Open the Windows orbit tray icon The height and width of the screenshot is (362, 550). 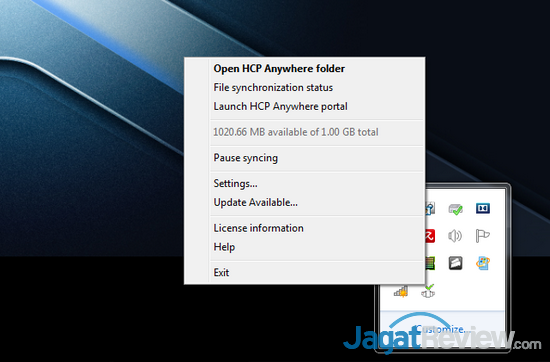click(x=483, y=263)
